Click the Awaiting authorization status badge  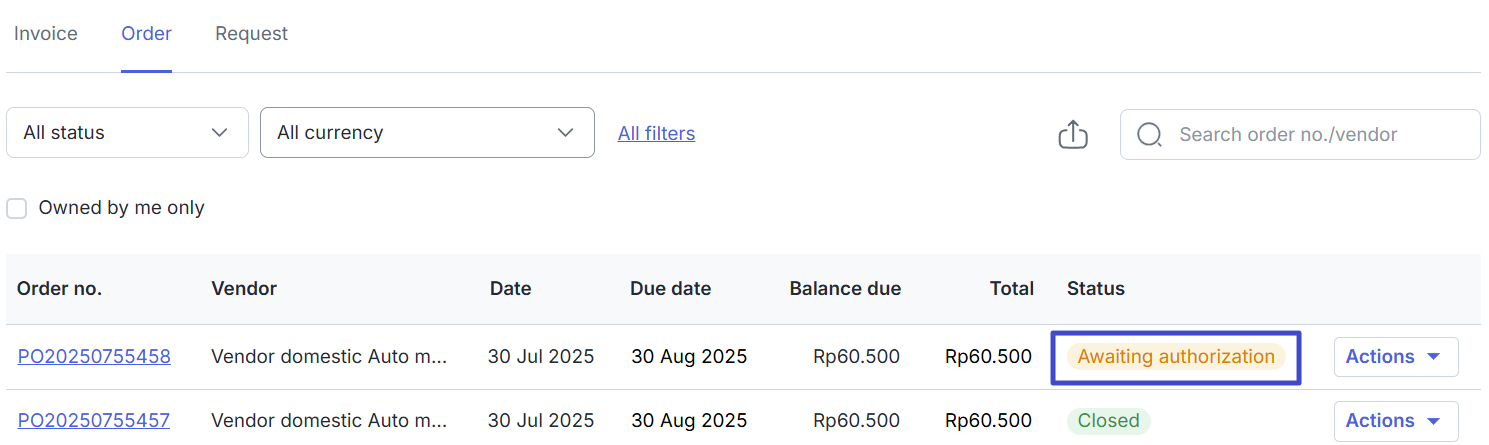[x=1176, y=357]
